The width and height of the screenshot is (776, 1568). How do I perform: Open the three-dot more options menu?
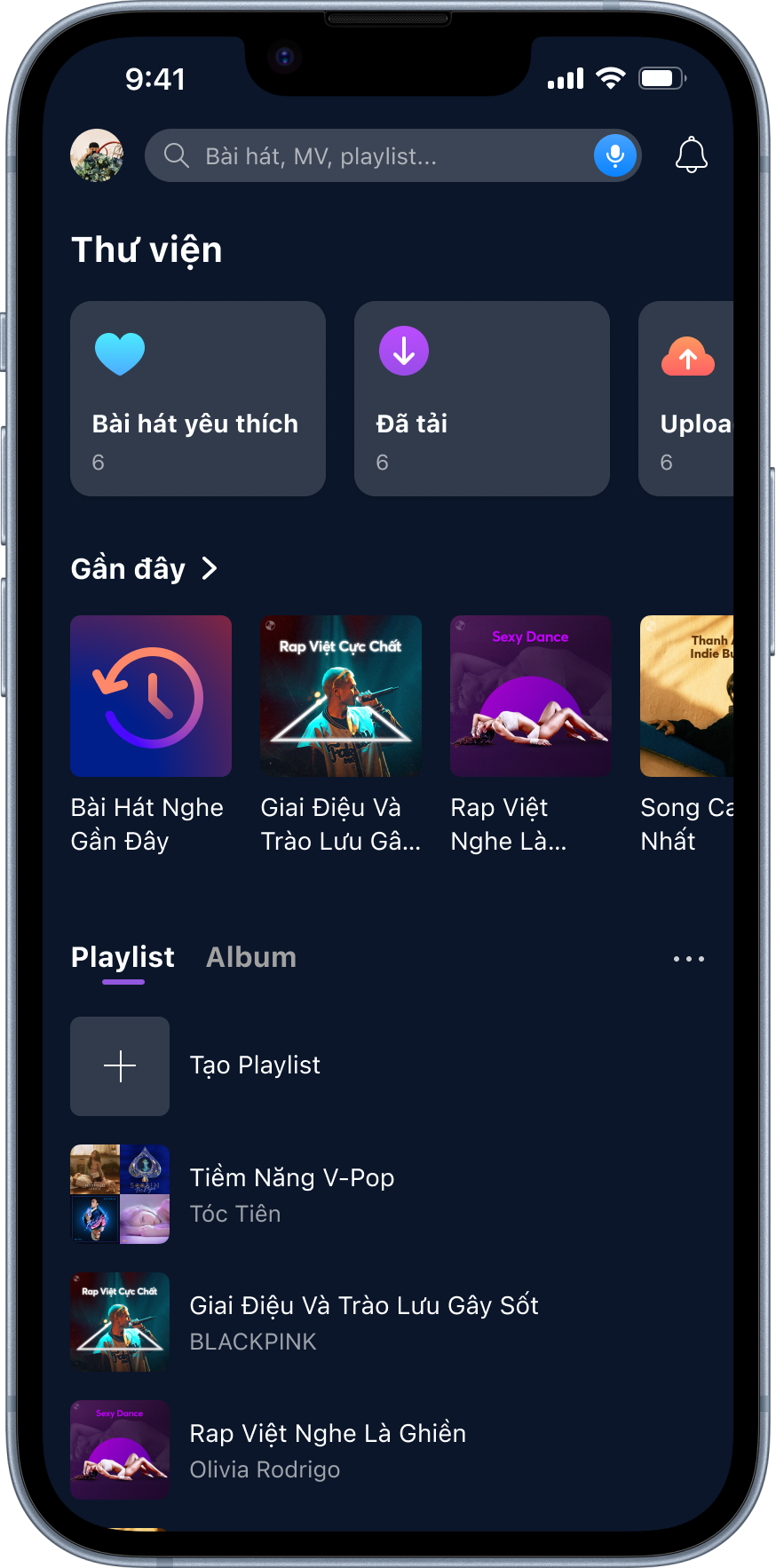pyautogui.click(x=689, y=959)
